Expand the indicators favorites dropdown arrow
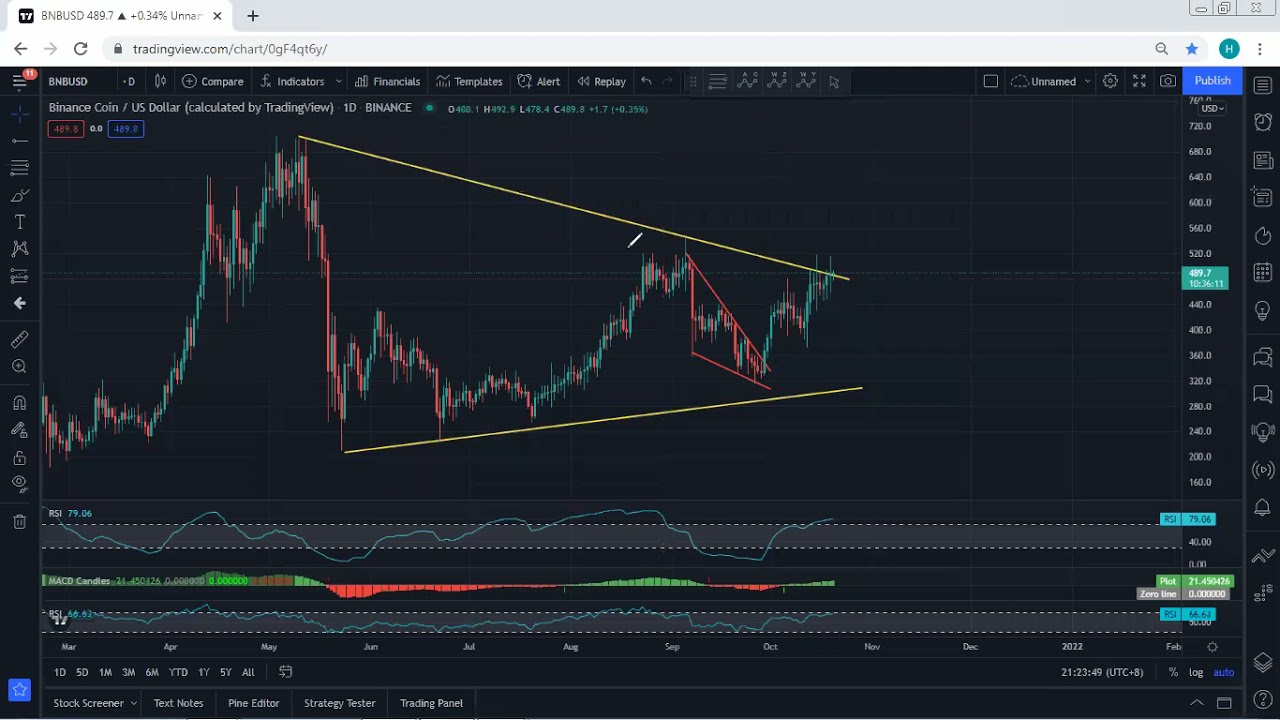Viewport: 1280px width, 720px height. pyautogui.click(x=339, y=81)
